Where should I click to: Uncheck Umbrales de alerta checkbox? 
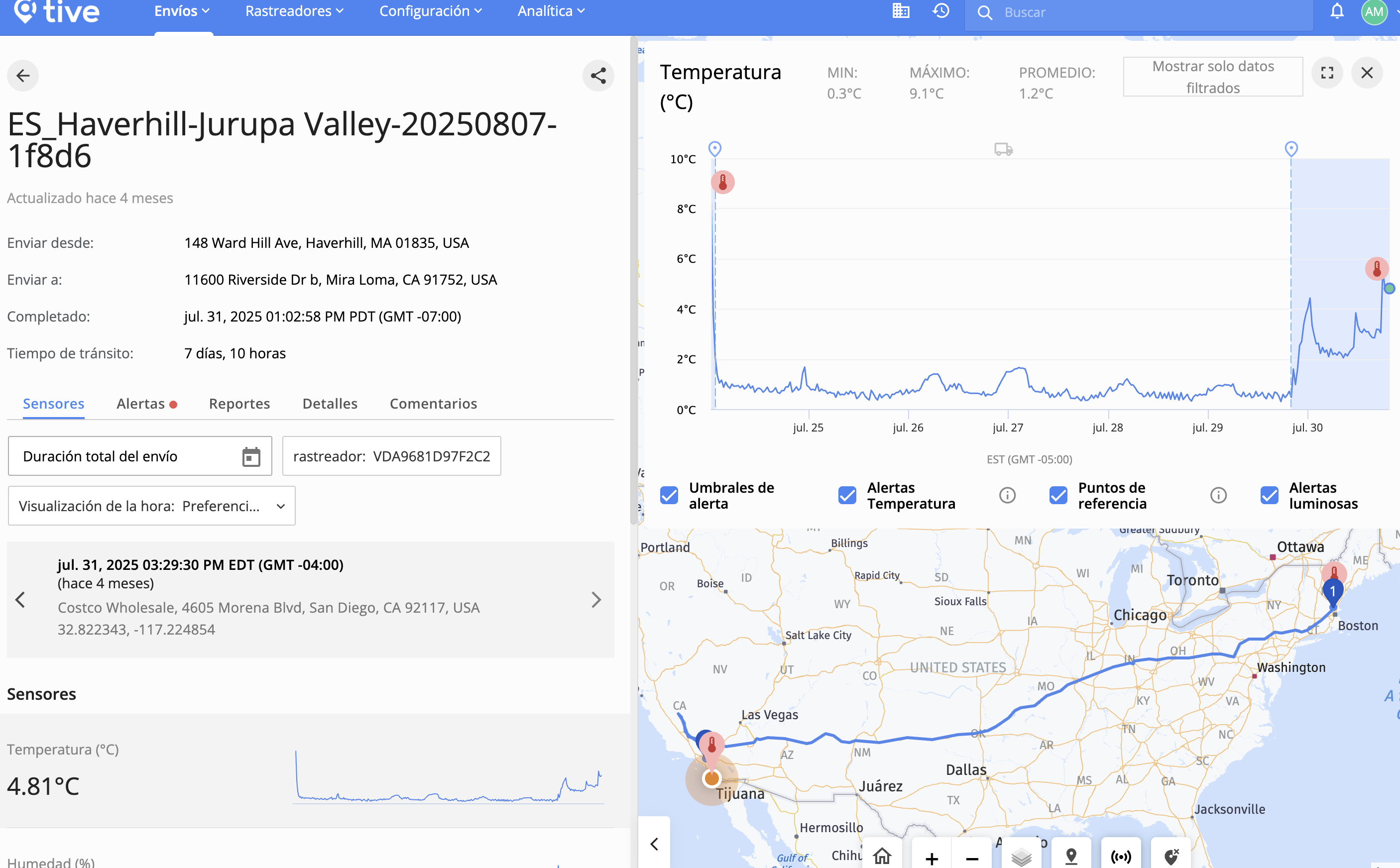669,495
